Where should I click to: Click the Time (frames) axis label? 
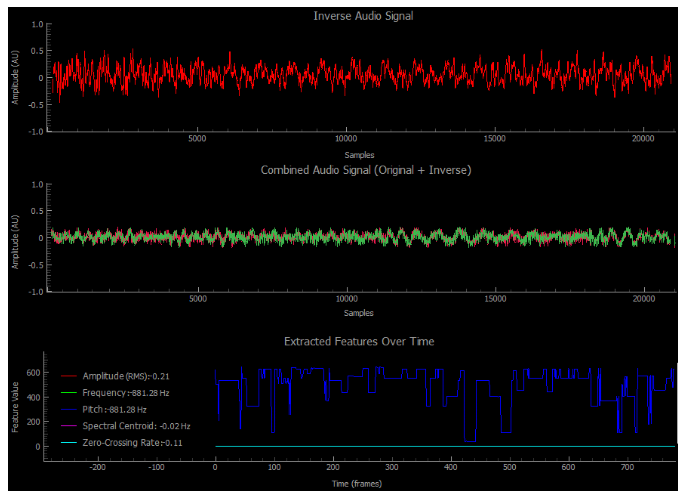pos(360,482)
